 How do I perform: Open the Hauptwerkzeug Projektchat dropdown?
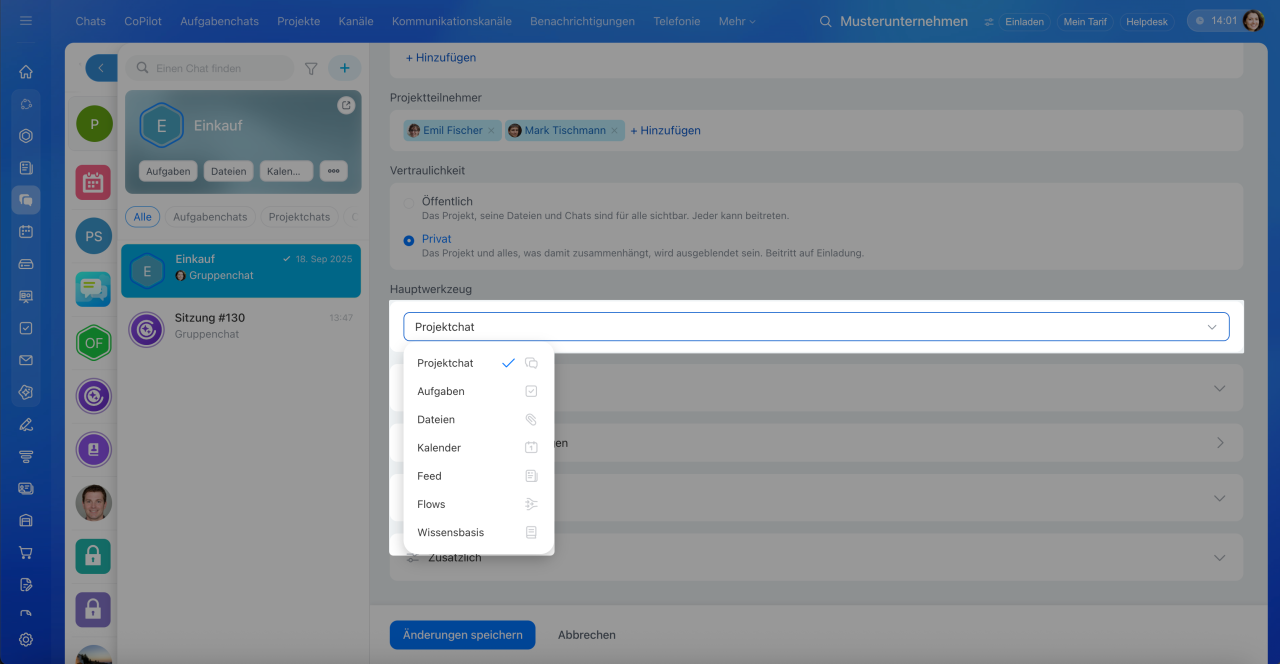click(816, 327)
